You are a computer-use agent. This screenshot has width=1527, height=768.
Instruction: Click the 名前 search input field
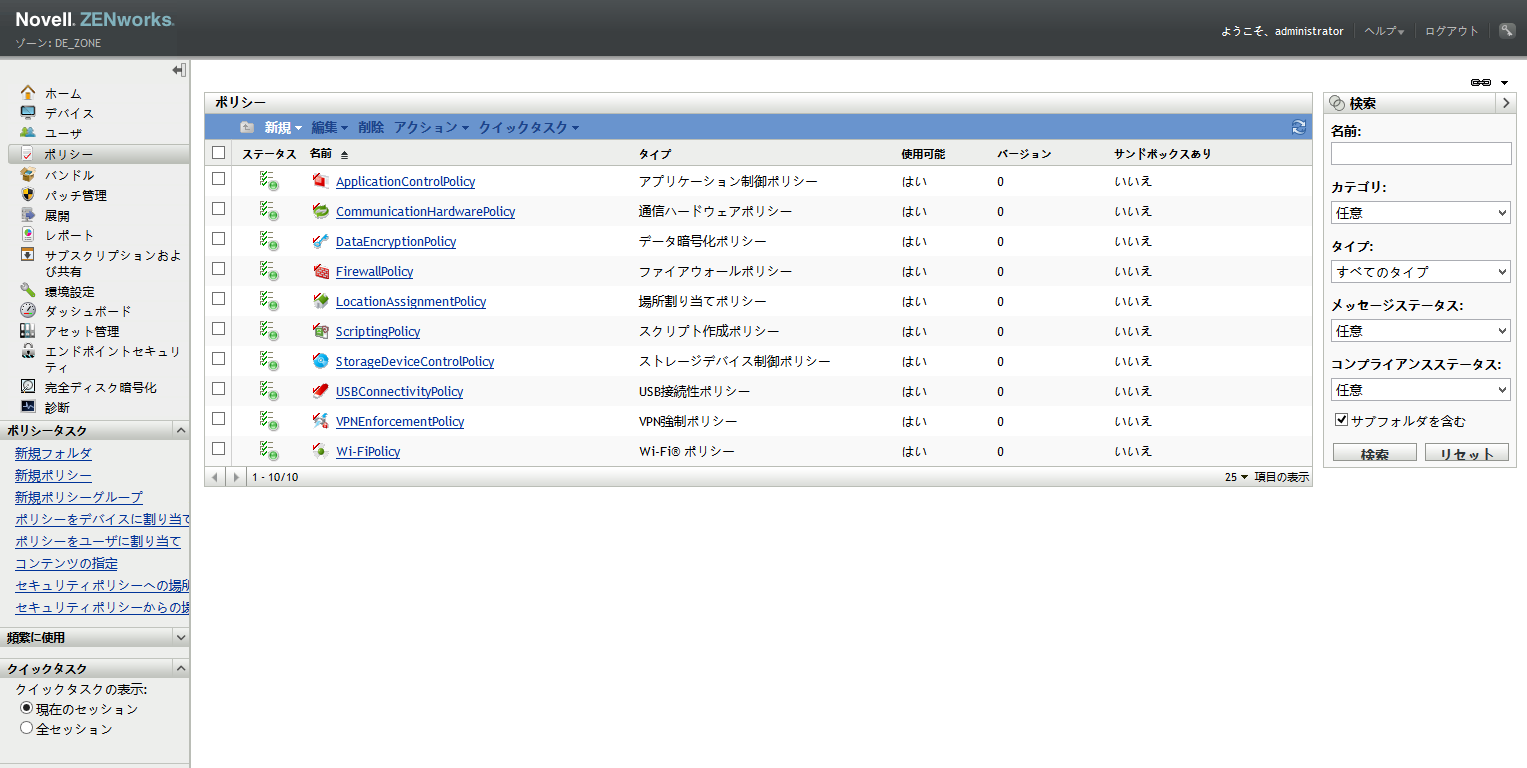tap(1421, 153)
